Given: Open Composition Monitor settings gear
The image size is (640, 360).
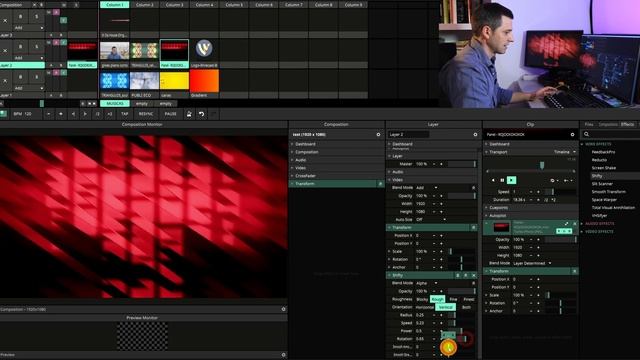Looking at the screenshot, I should (x=283, y=309).
